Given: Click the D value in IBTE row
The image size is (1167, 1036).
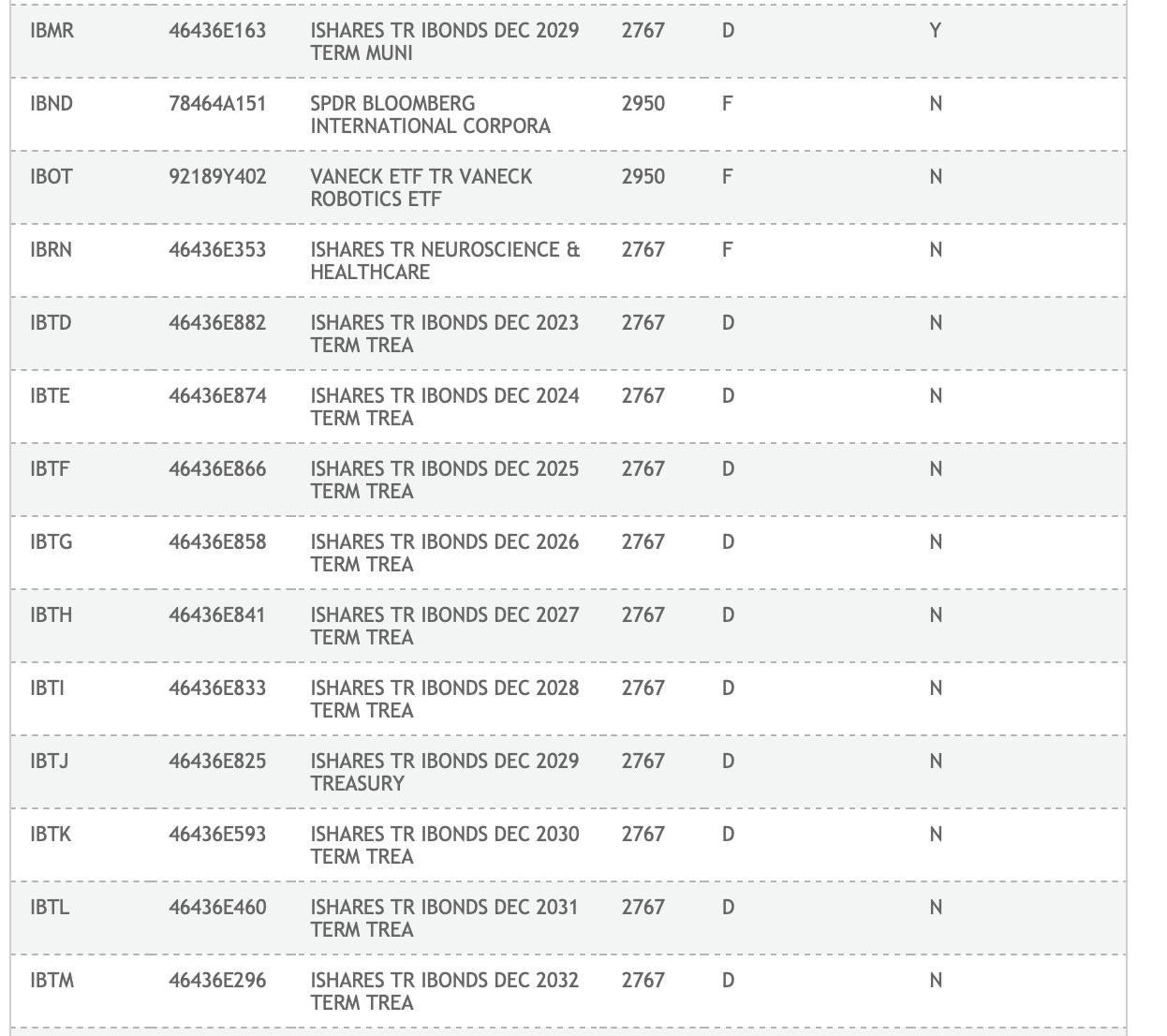Looking at the screenshot, I should tap(728, 395).
